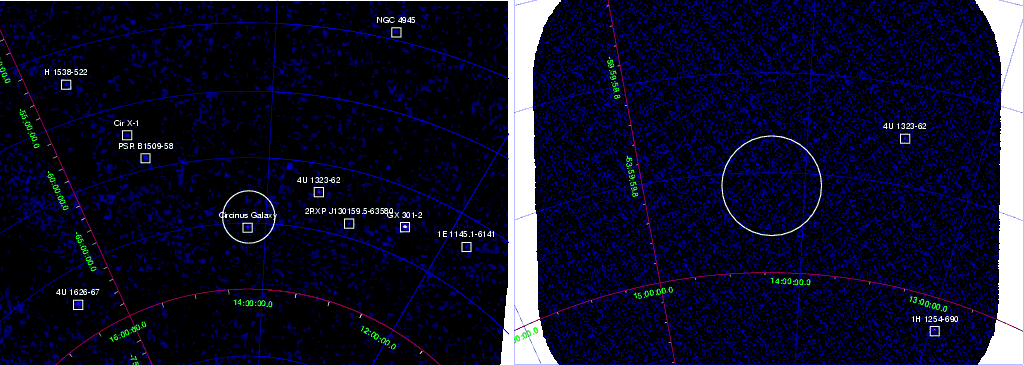Click the 1E 1145.1-6141 source marker
Image resolution: width=1024 pixels, height=365 pixels.
coord(466,247)
